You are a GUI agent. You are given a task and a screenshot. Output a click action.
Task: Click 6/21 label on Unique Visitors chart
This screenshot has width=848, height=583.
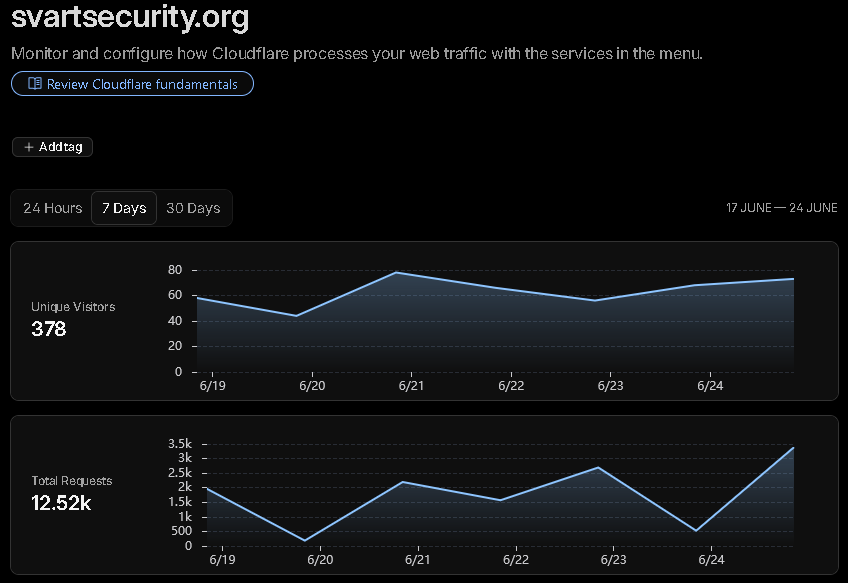click(x=411, y=386)
